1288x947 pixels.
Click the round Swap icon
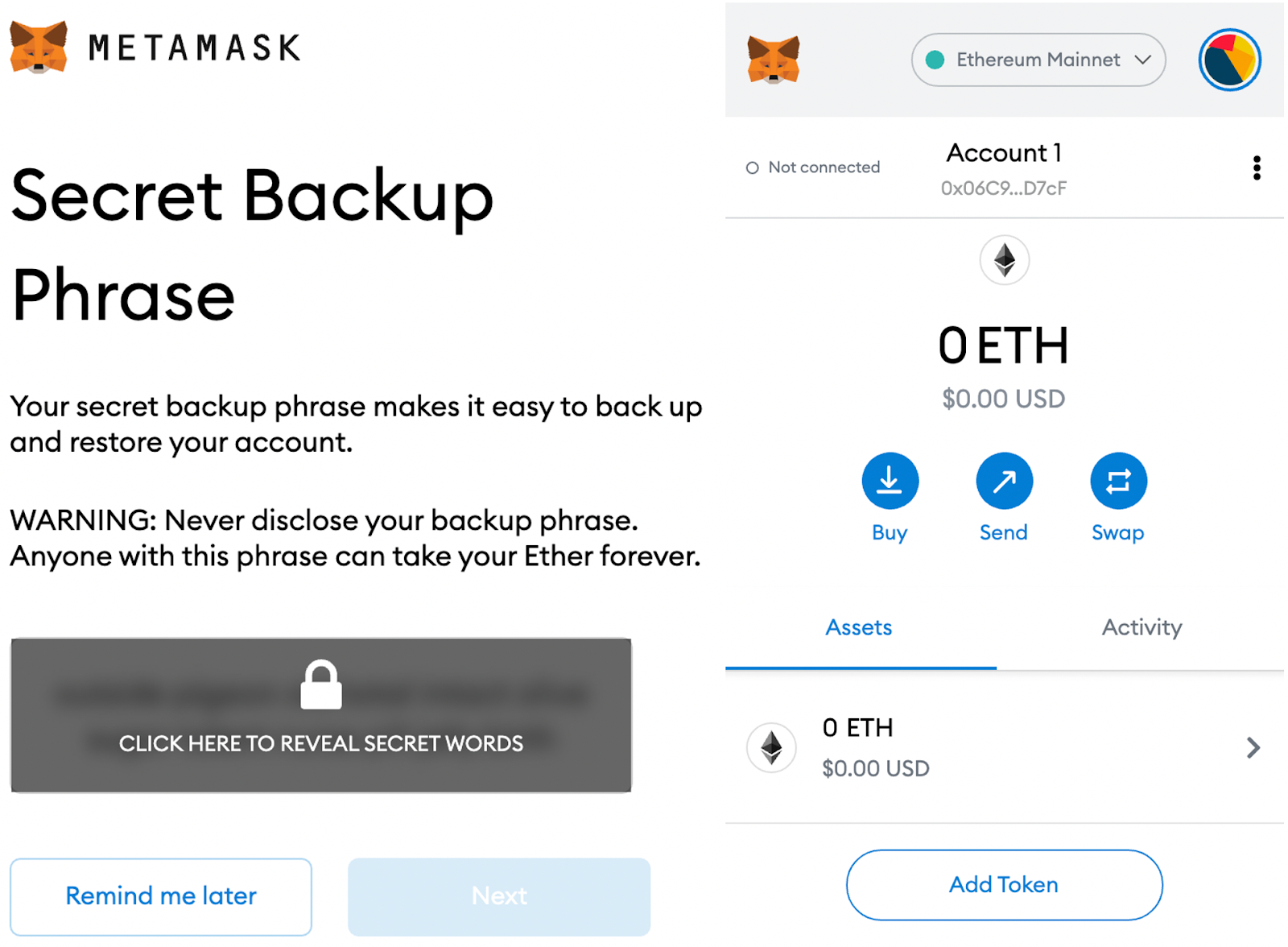tap(1118, 482)
